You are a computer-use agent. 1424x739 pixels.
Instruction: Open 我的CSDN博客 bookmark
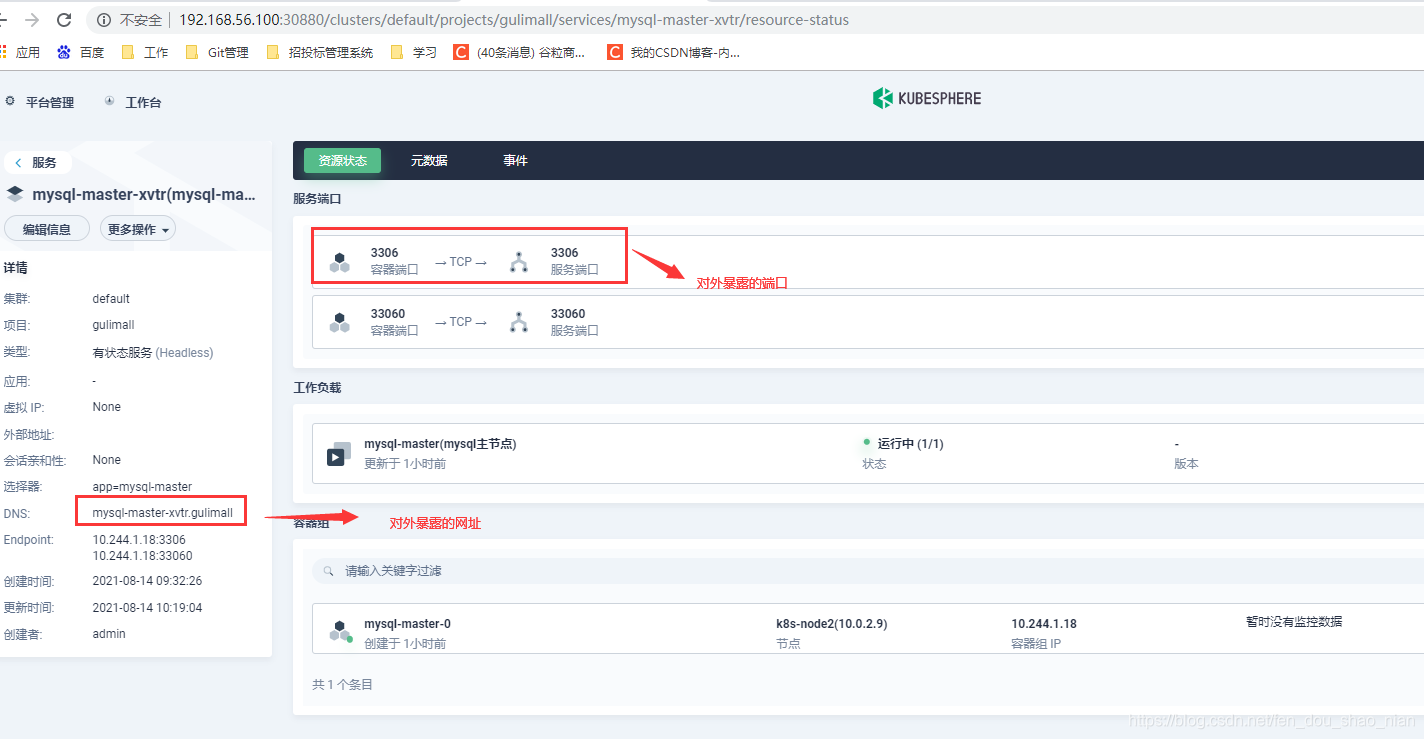[674, 52]
